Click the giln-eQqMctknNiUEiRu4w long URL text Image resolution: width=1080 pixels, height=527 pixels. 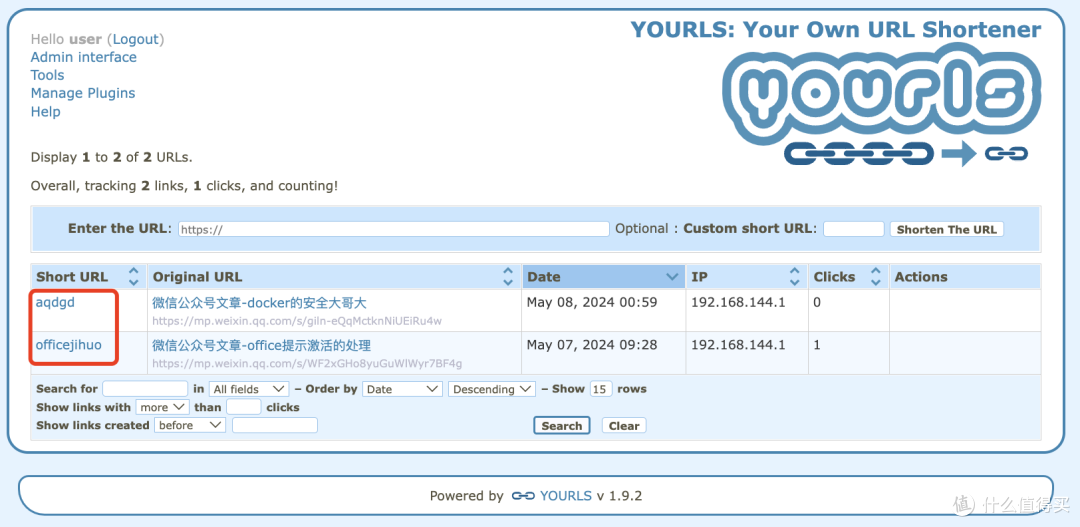click(297, 321)
